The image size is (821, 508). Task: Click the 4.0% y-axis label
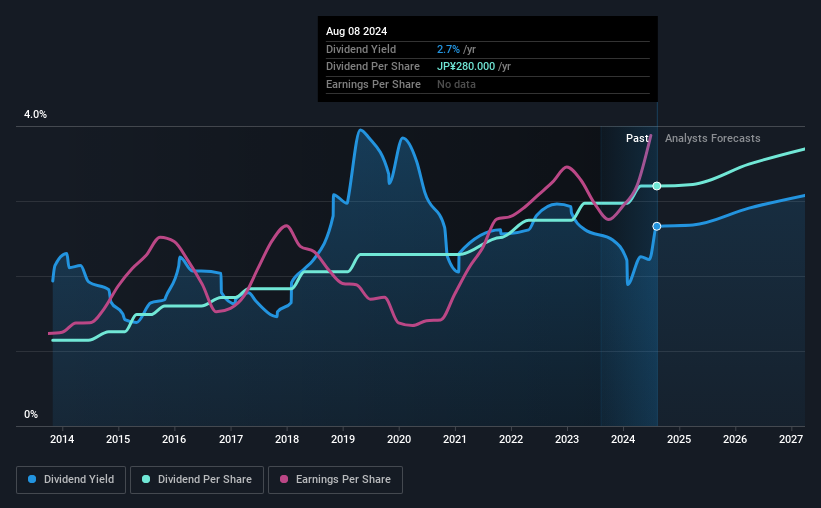pos(35,114)
